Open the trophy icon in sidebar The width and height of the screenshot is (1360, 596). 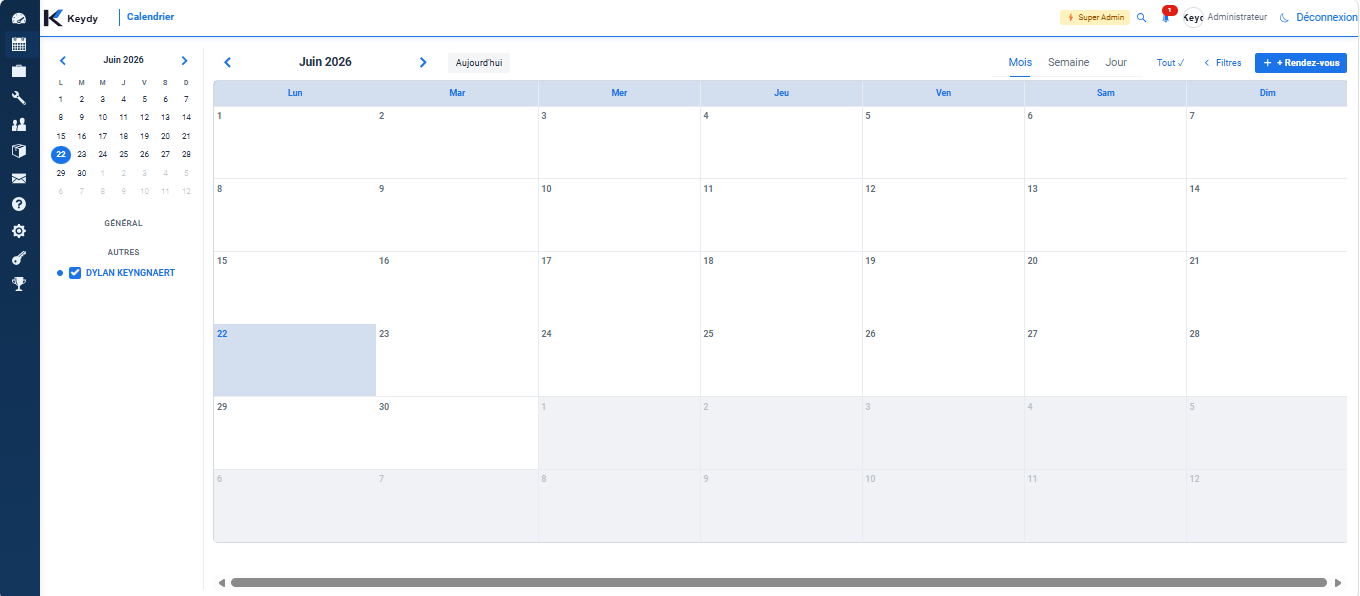[18, 284]
